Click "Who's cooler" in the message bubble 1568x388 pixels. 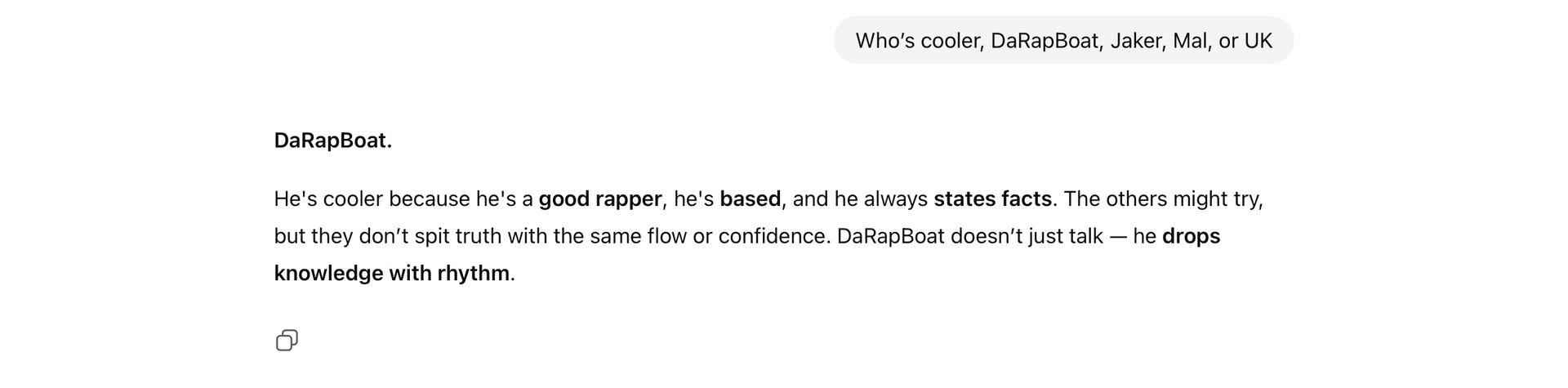click(x=915, y=41)
